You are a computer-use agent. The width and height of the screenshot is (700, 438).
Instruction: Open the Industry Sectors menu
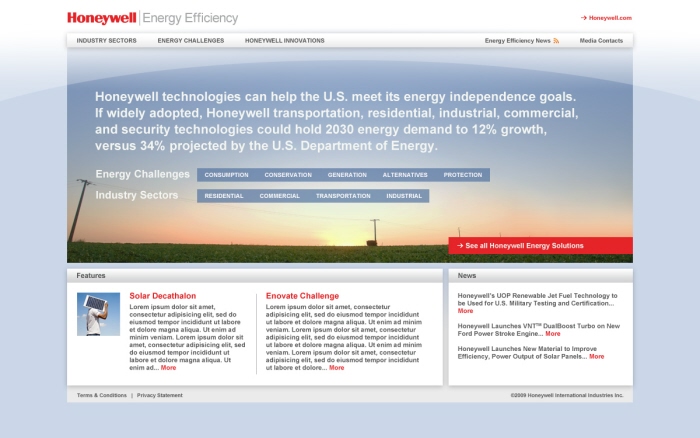106,41
